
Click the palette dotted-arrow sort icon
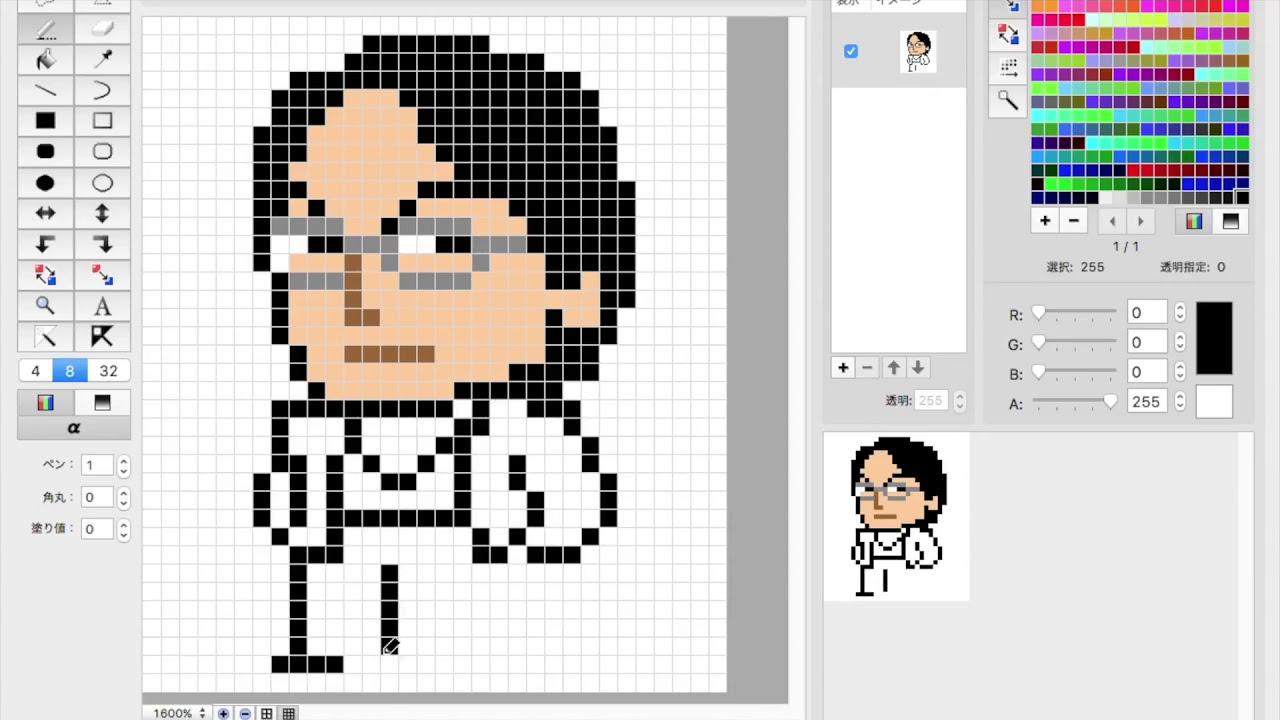pos(1008,67)
